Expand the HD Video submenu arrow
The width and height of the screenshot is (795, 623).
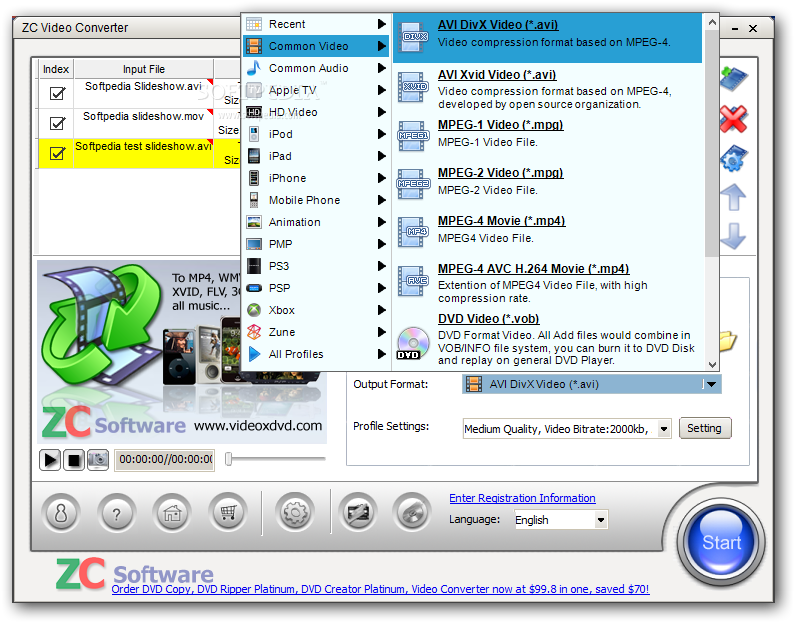point(382,112)
